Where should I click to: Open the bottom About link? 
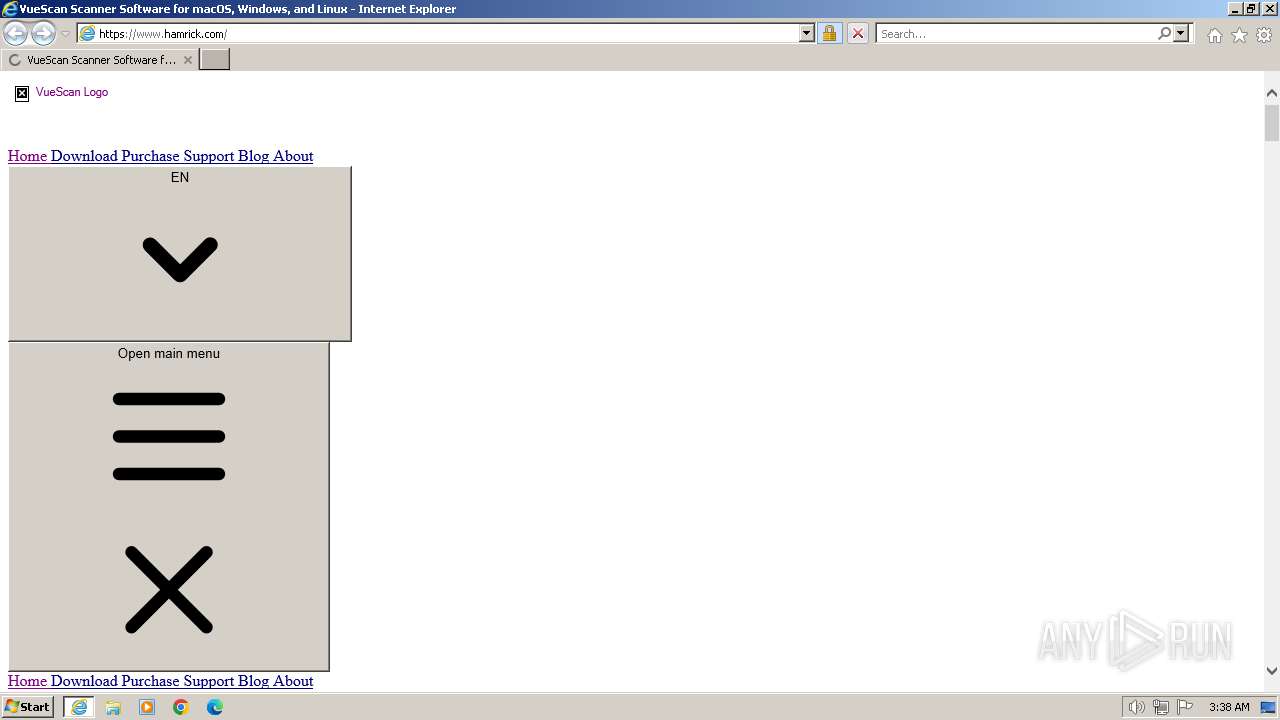pos(293,681)
